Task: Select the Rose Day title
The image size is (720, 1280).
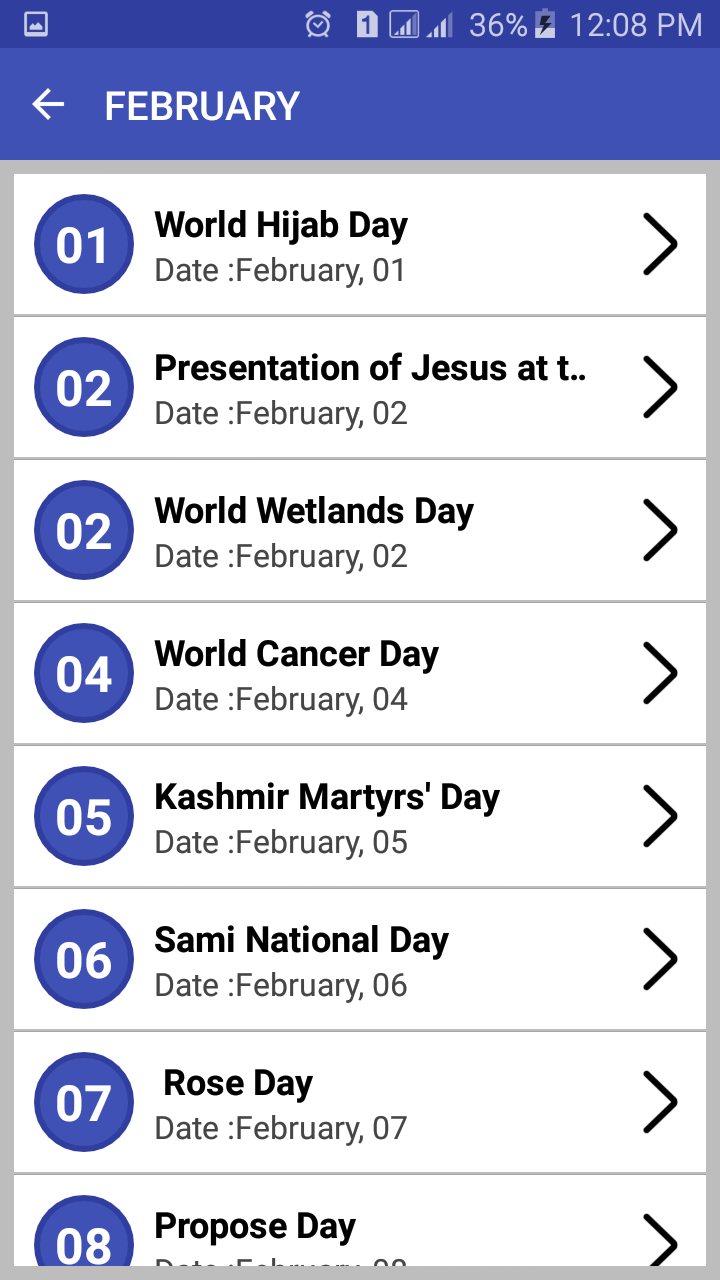Action: (x=238, y=1083)
